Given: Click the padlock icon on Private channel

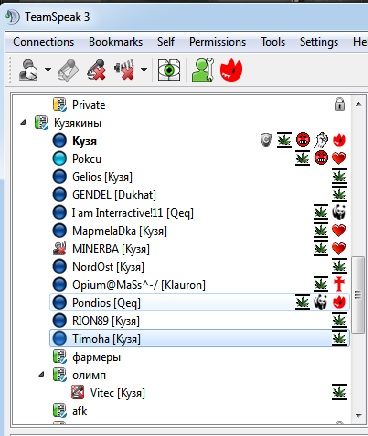Looking at the screenshot, I should coord(340,104).
